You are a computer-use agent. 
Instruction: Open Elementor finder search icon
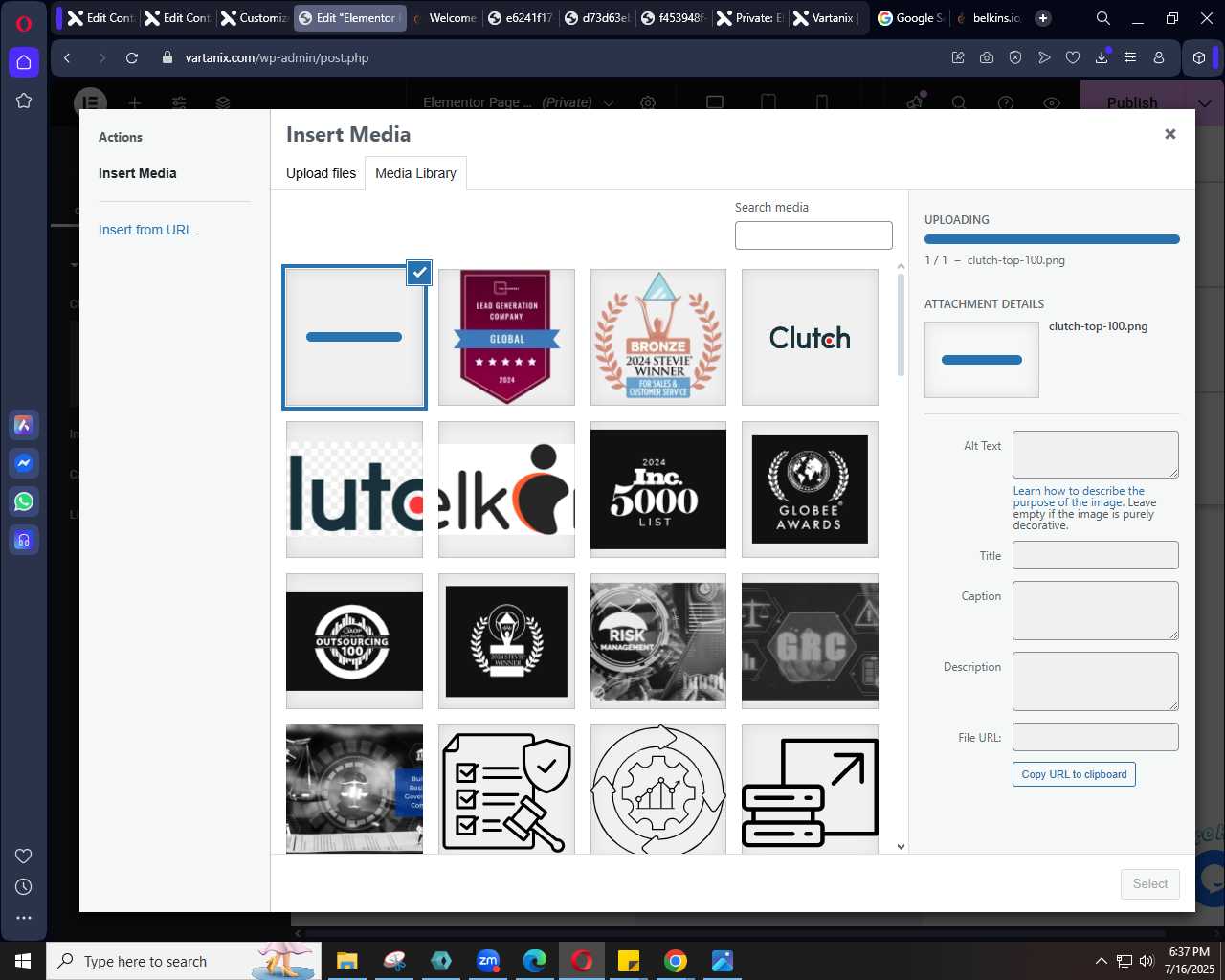point(959,102)
